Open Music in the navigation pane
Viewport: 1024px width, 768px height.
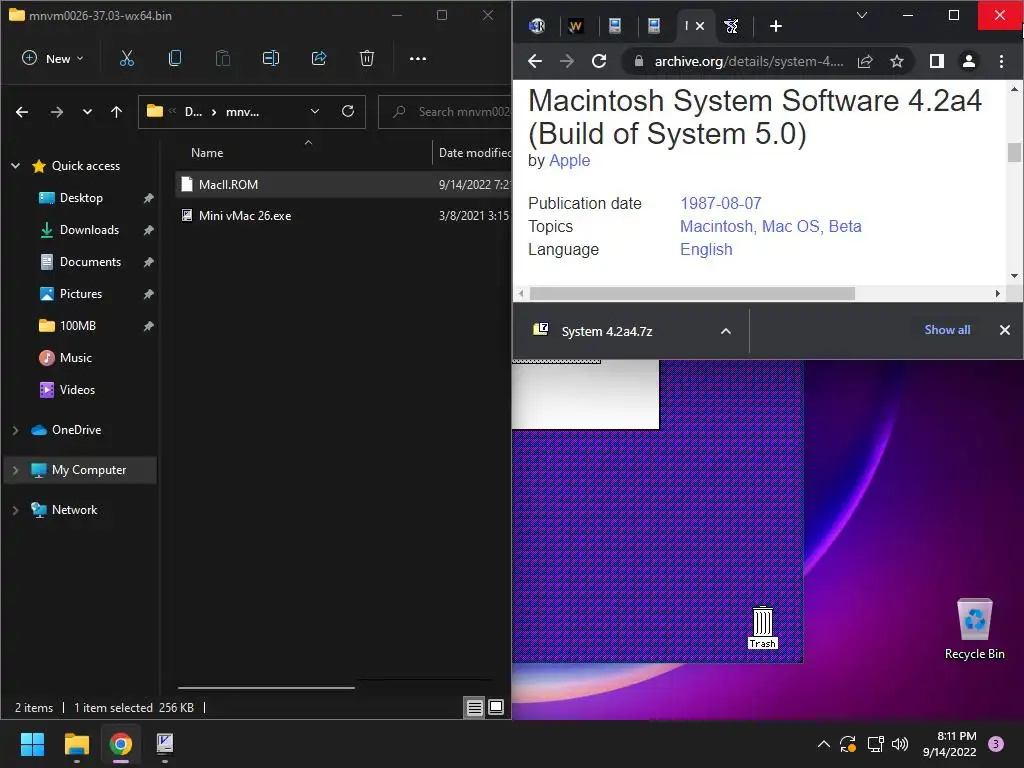click(x=76, y=358)
